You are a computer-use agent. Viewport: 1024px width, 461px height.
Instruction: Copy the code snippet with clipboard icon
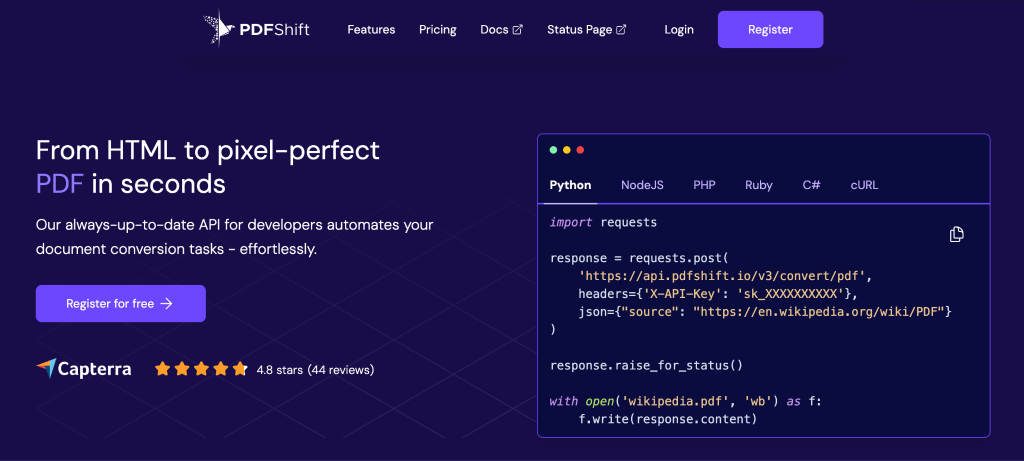pyautogui.click(x=956, y=234)
